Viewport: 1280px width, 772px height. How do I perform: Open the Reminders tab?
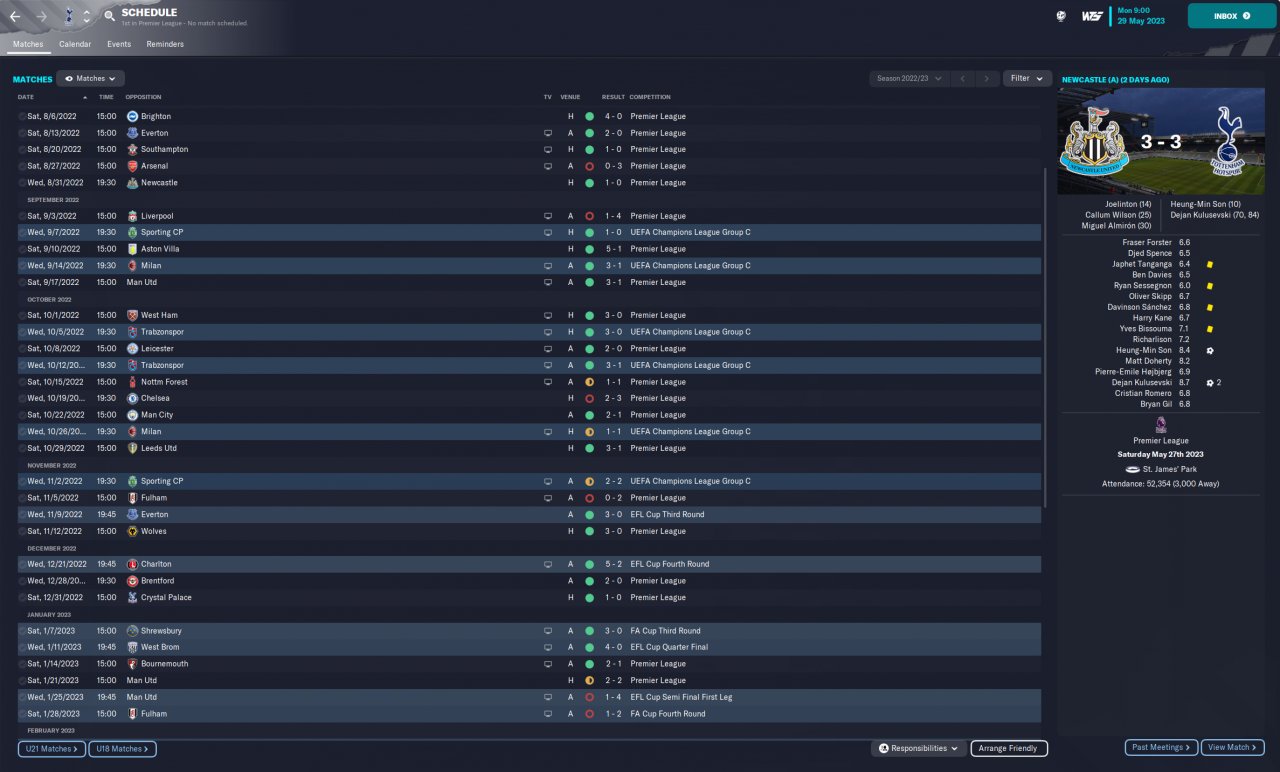pyautogui.click(x=165, y=44)
